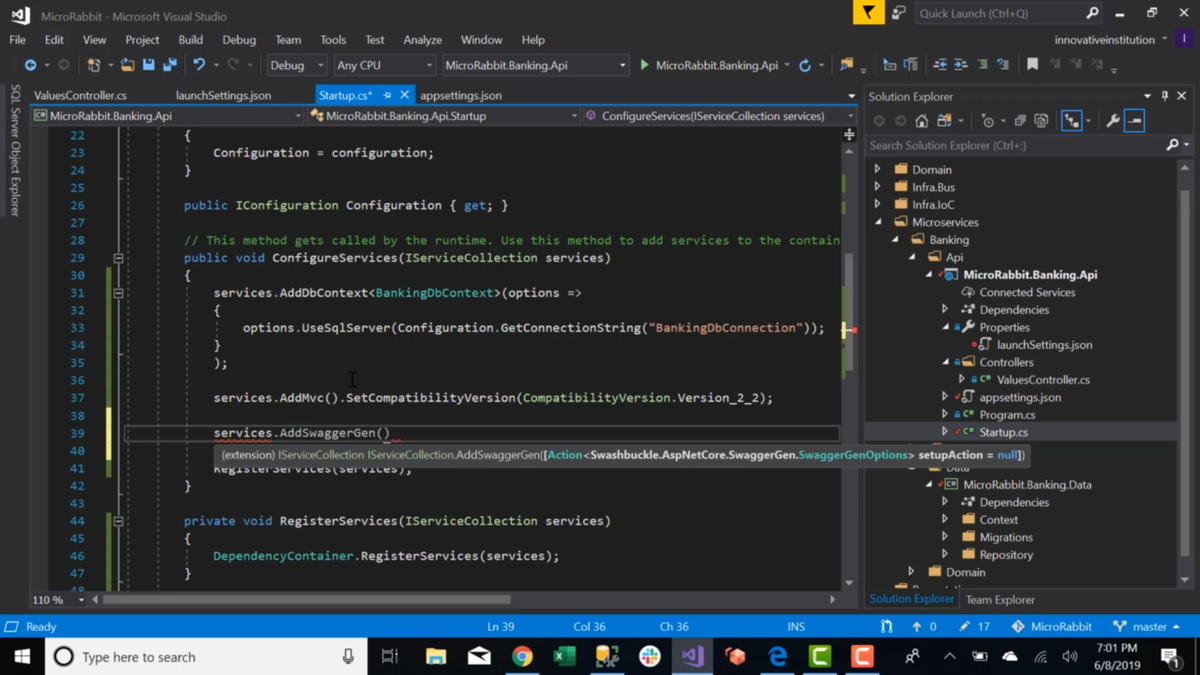The height and width of the screenshot is (675, 1200).
Task: Click the Navigate Backward arrow in toolbar
Action: pyautogui.click(x=30, y=65)
